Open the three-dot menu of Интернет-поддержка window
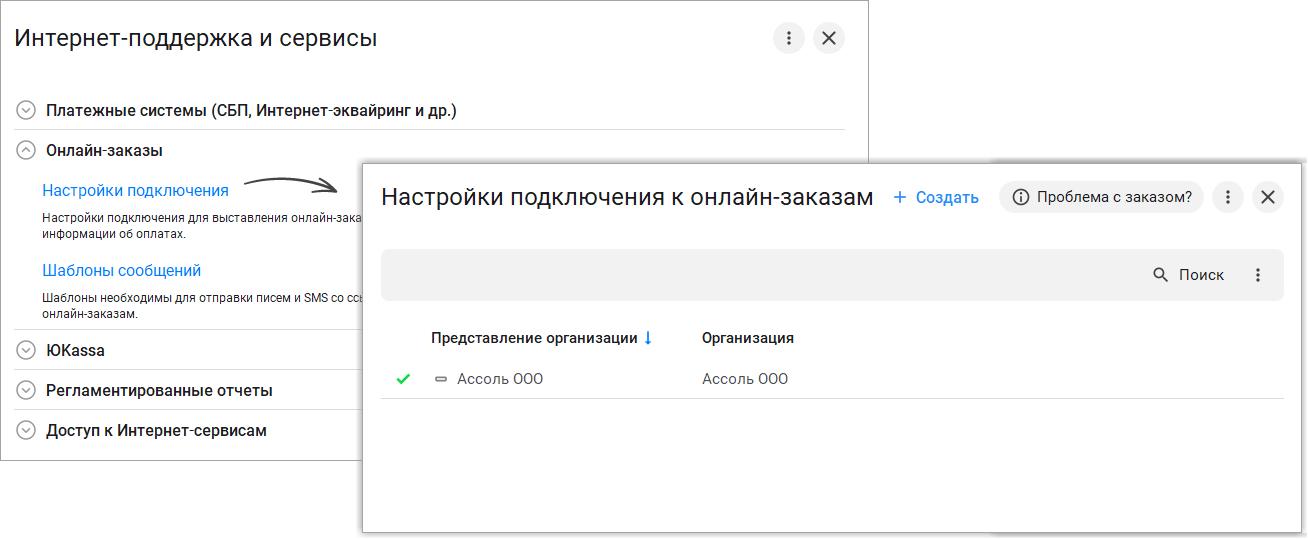The image size is (1308, 539). click(x=789, y=38)
